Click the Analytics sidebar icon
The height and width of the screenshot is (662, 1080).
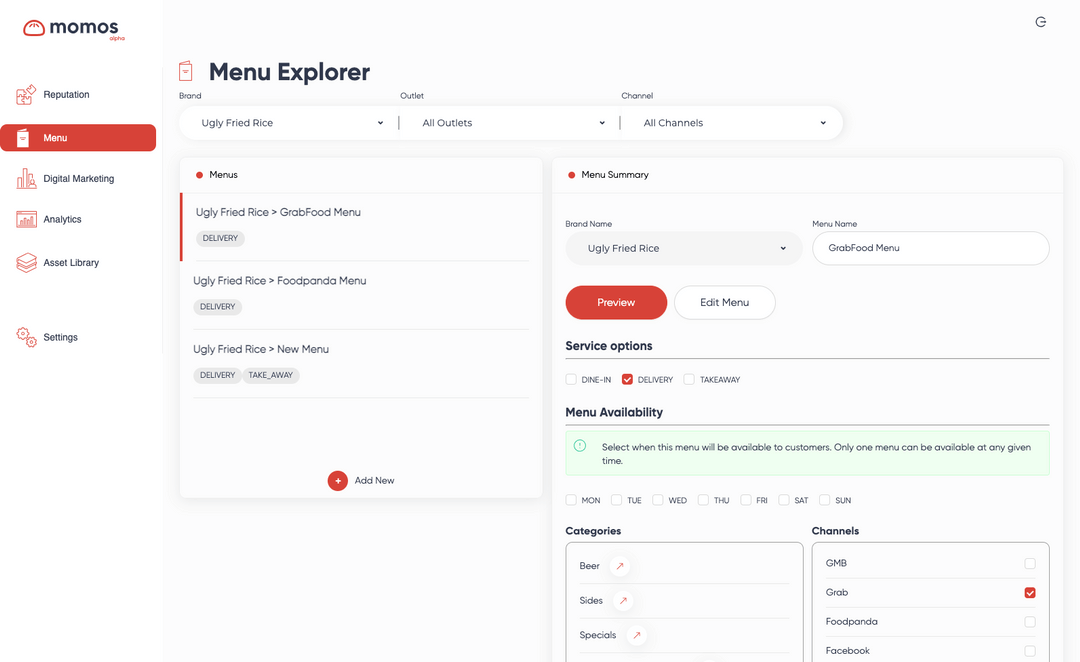(x=26, y=219)
